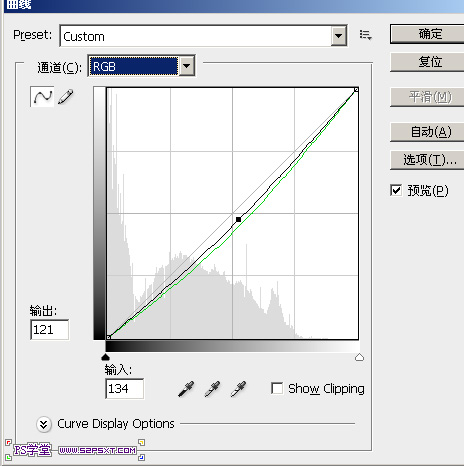Open the Preset dropdown list
The width and height of the screenshot is (464, 466).
[x=339, y=36]
